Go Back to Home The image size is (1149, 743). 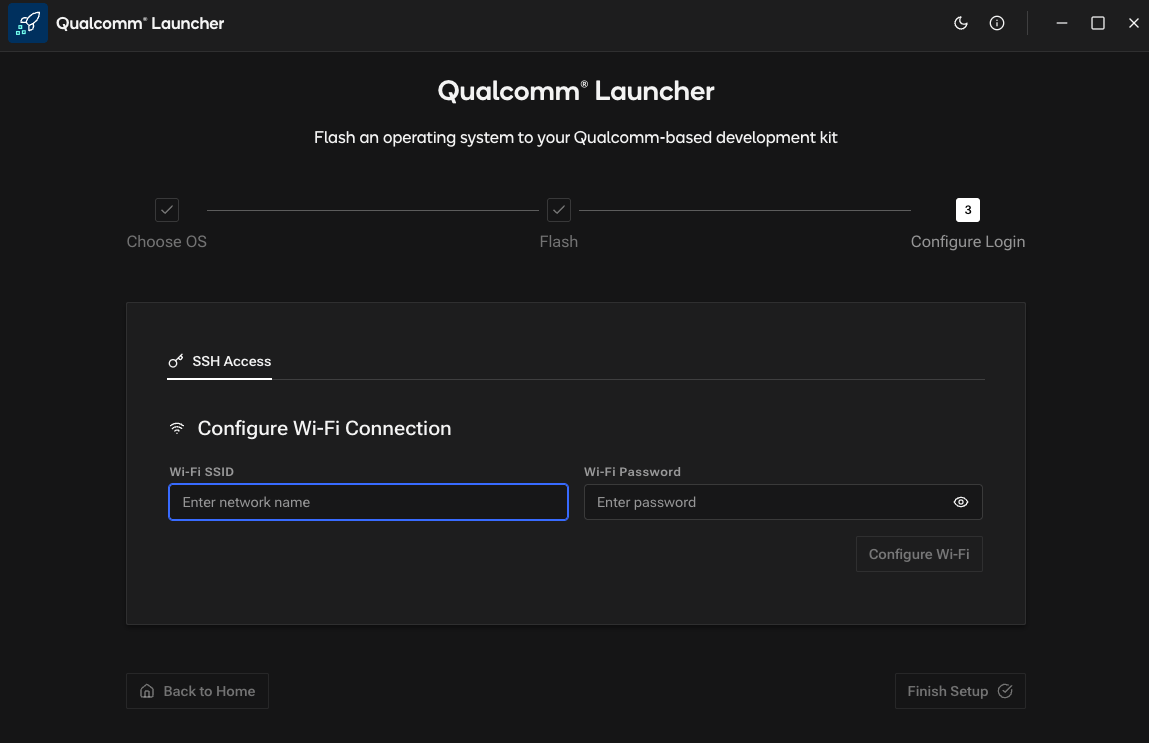point(197,691)
